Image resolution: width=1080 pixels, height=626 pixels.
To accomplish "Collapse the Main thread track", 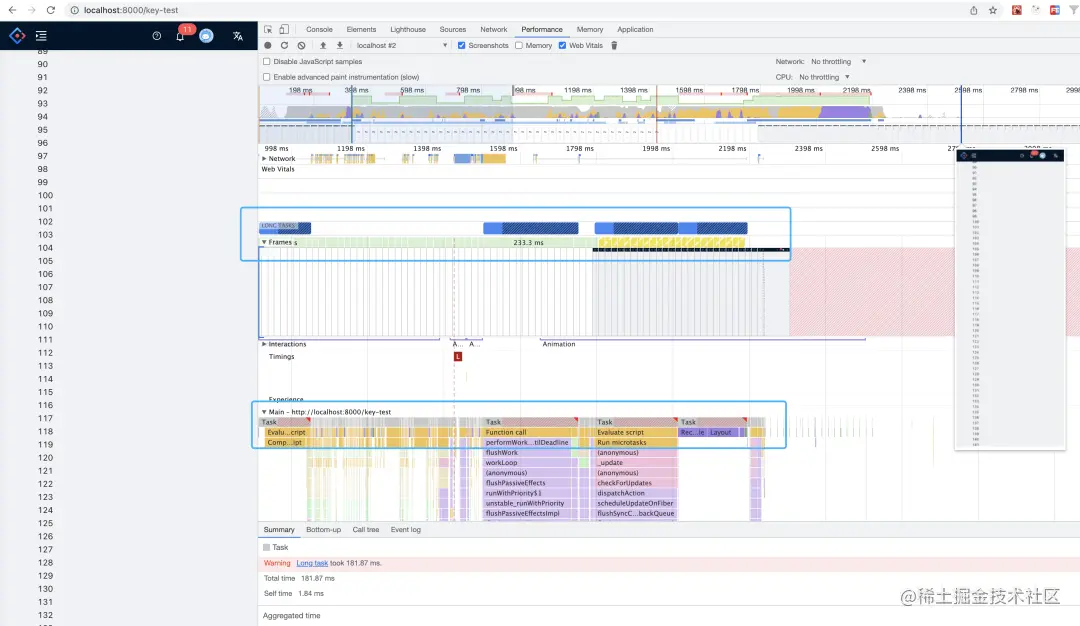I will (x=264, y=412).
